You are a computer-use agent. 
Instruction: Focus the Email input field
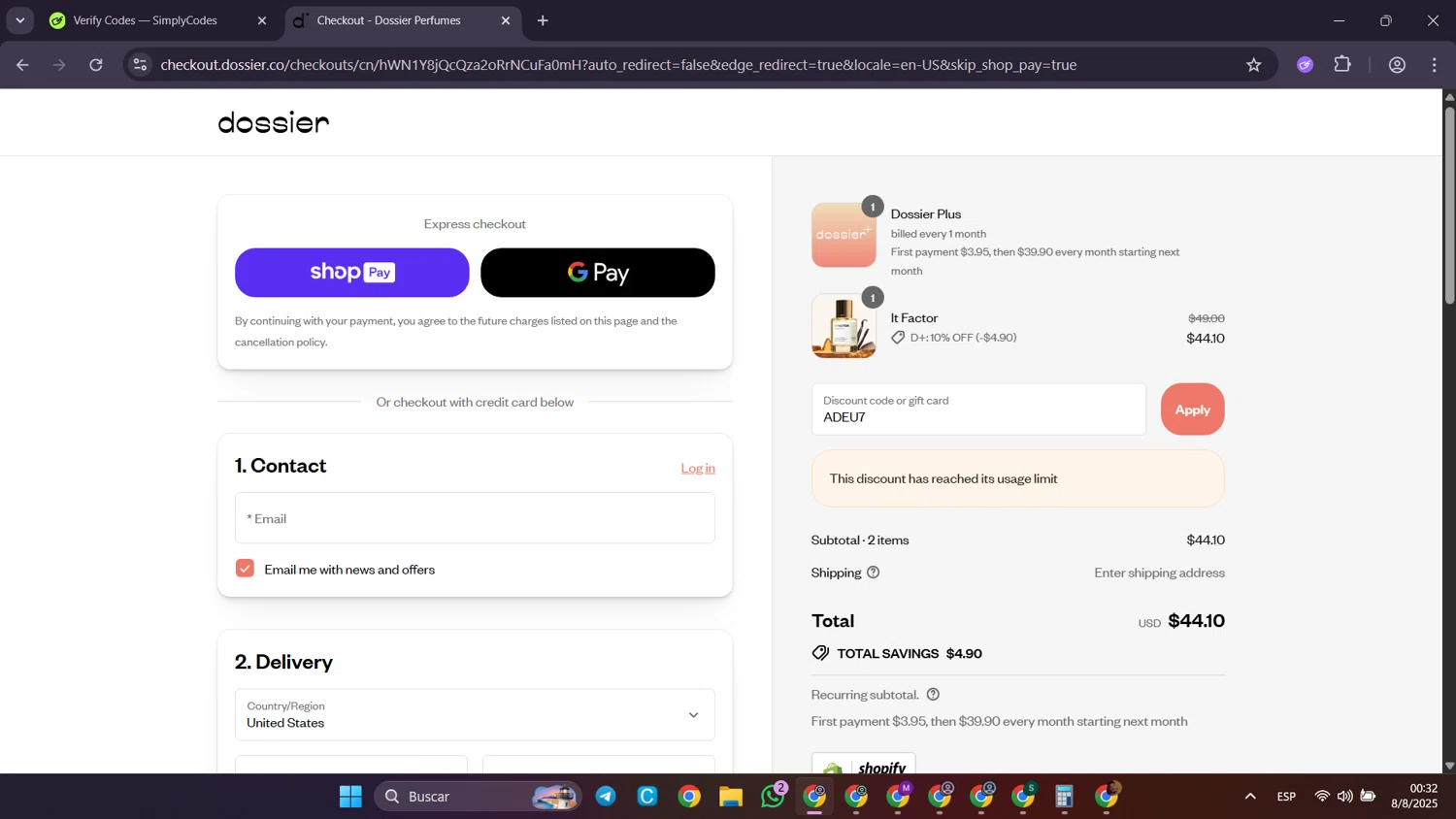click(x=475, y=518)
